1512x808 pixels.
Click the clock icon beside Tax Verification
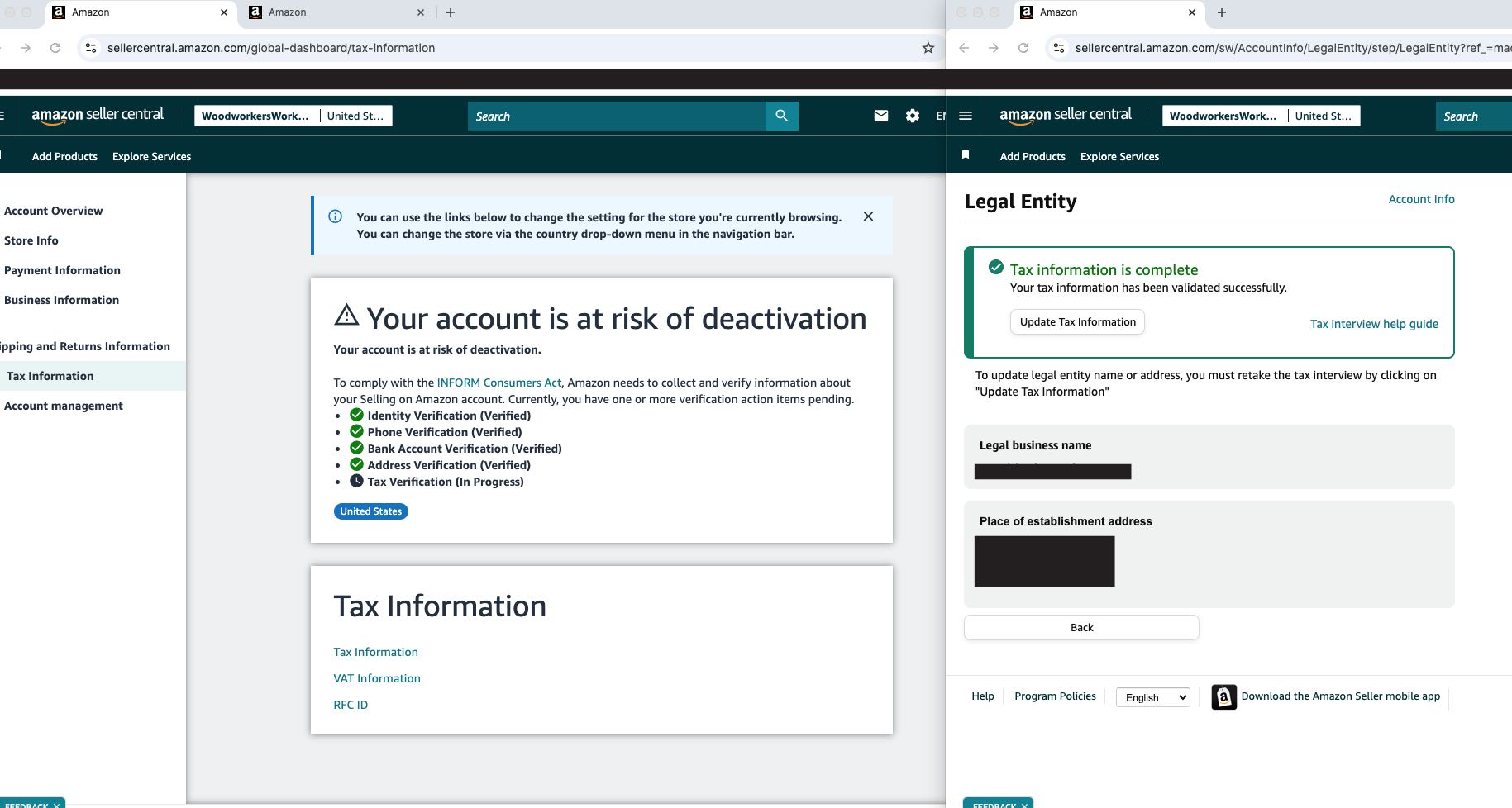[356, 481]
